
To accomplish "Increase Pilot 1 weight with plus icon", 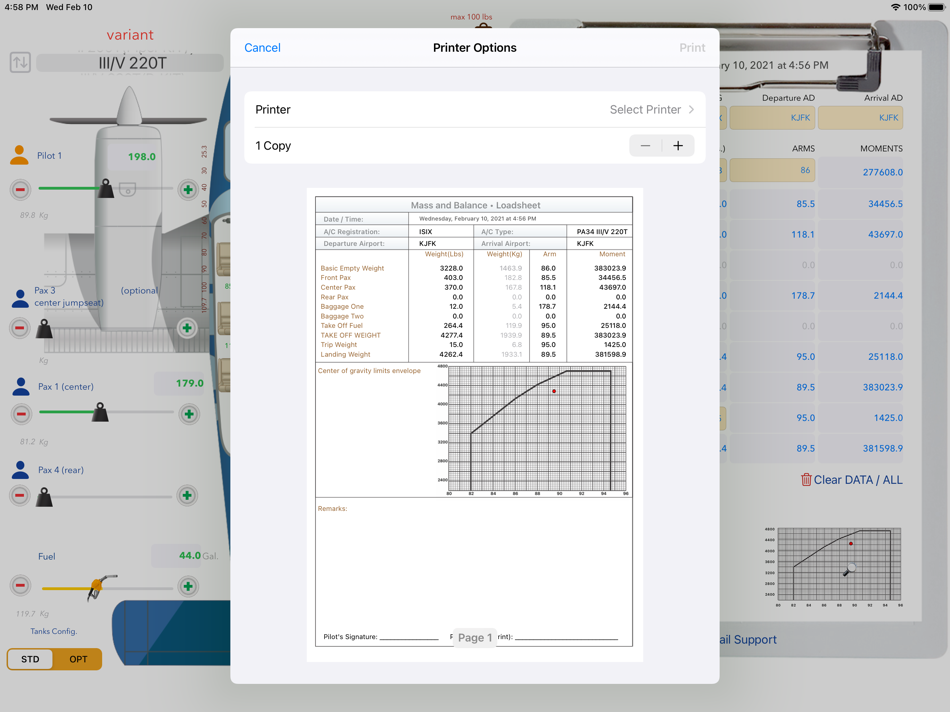I will 188,190.
